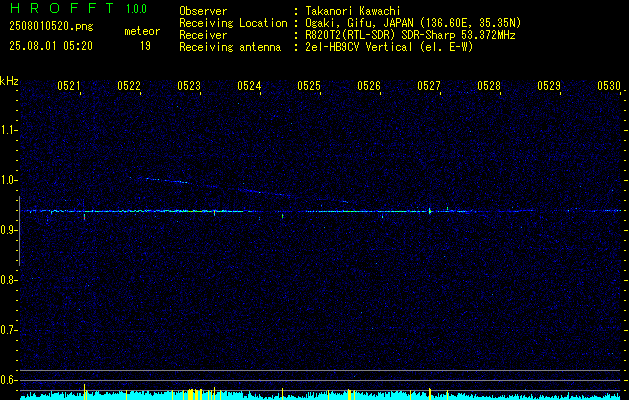This screenshot has height=400, width=629.
Task: Click the 0526 time marker
Action: click(369, 86)
